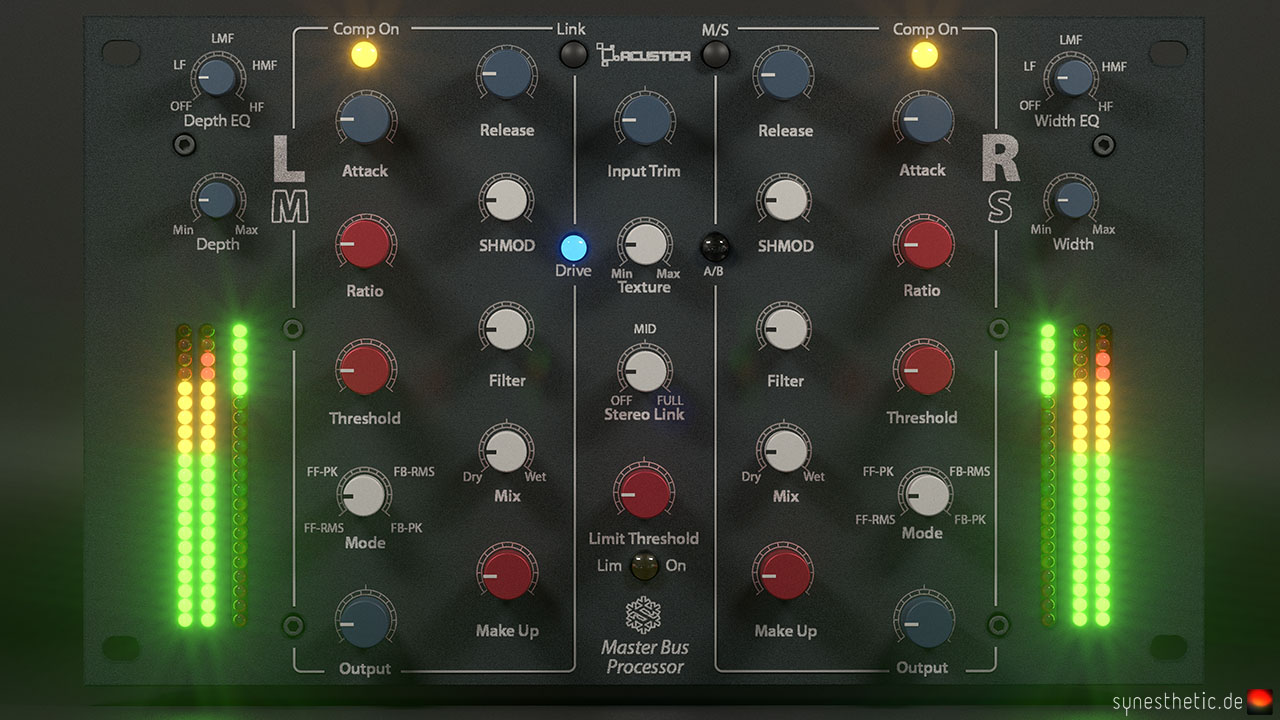This screenshot has width=1280, height=720.
Task: Click the right Make Up knob
Action: (784, 574)
